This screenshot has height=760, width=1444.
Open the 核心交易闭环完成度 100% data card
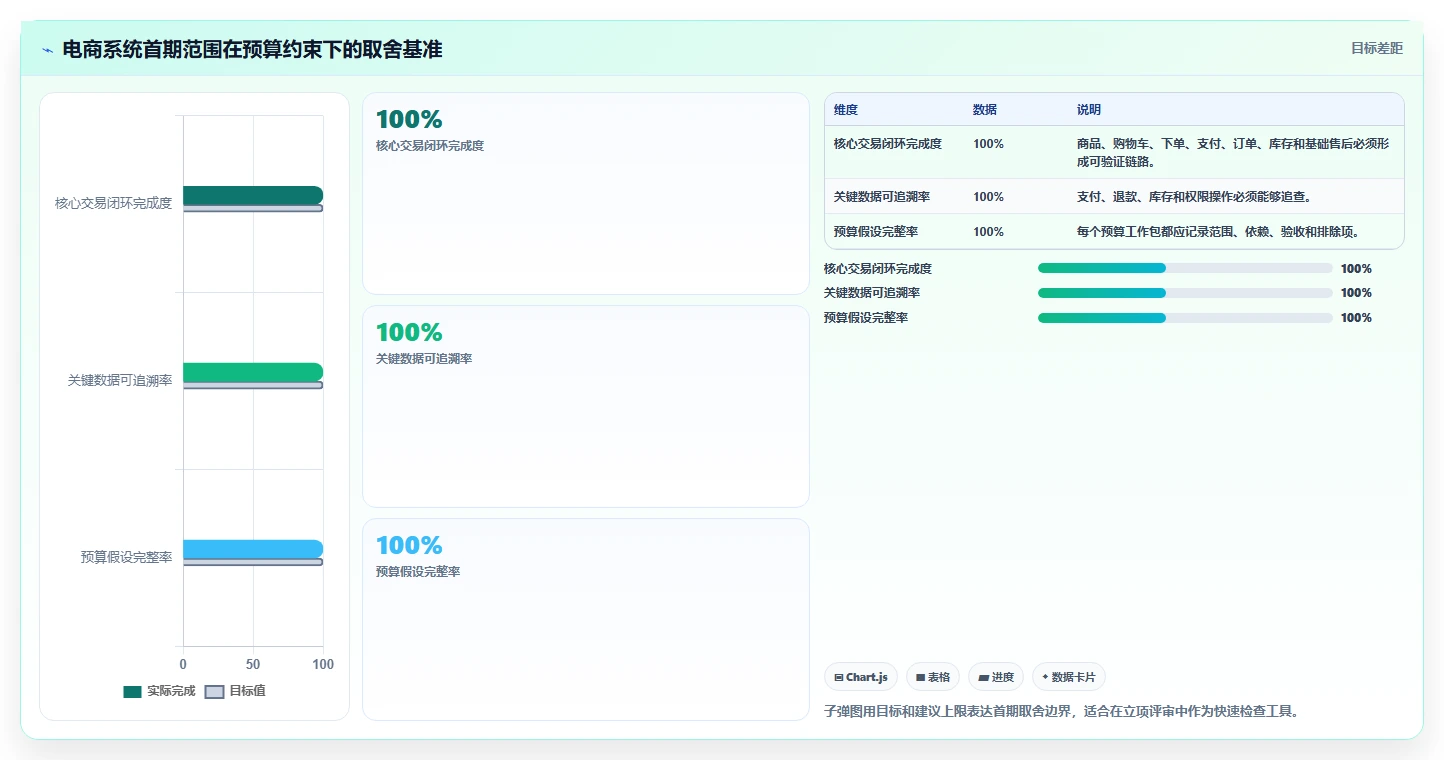point(586,194)
